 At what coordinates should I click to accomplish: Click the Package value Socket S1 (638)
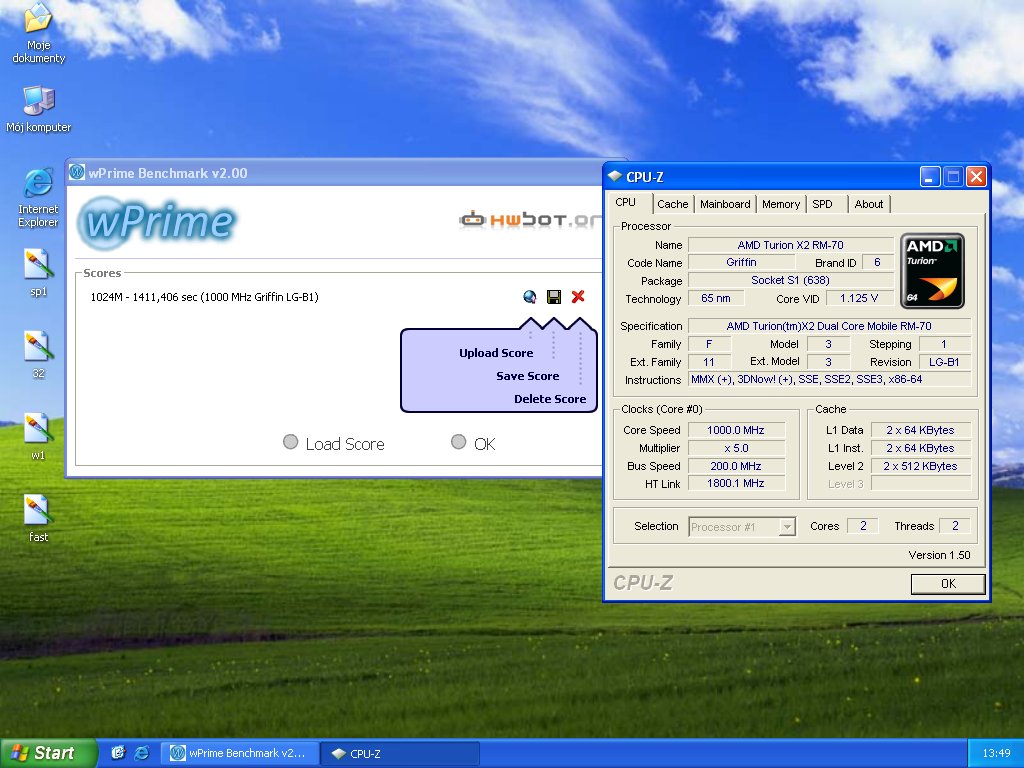[790, 280]
